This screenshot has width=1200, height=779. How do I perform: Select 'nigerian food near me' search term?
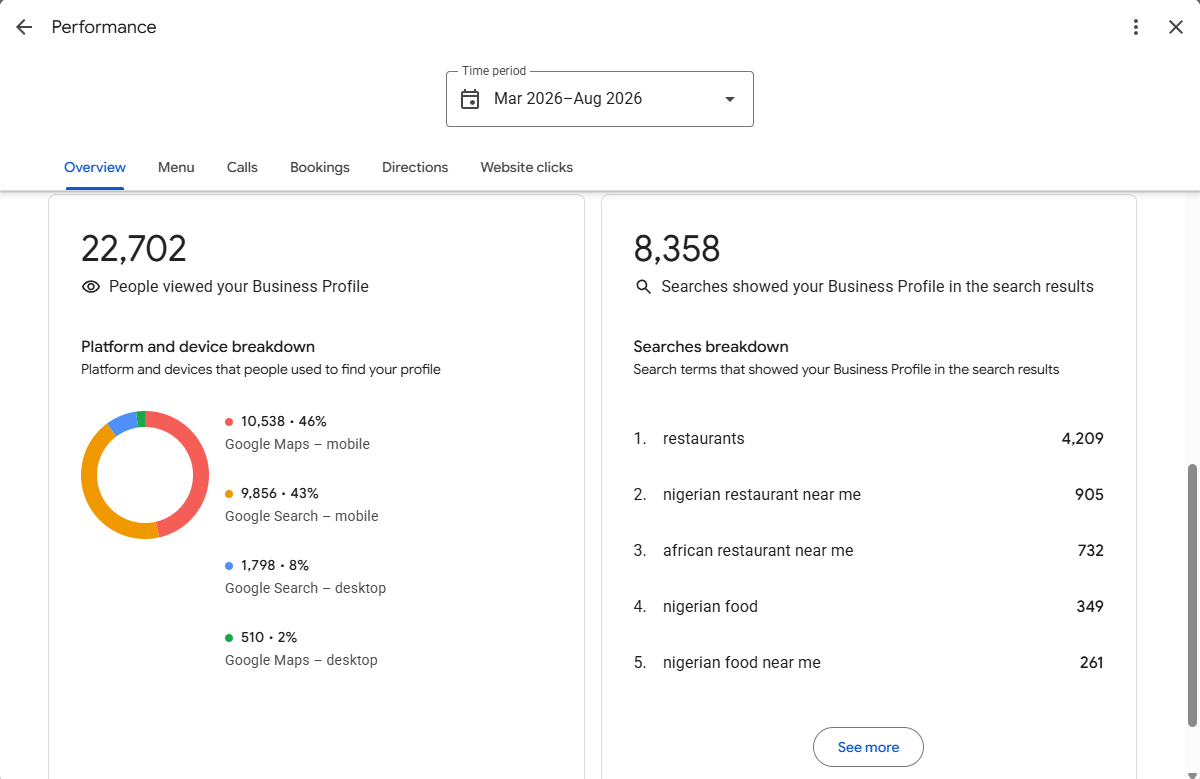(868, 663)
